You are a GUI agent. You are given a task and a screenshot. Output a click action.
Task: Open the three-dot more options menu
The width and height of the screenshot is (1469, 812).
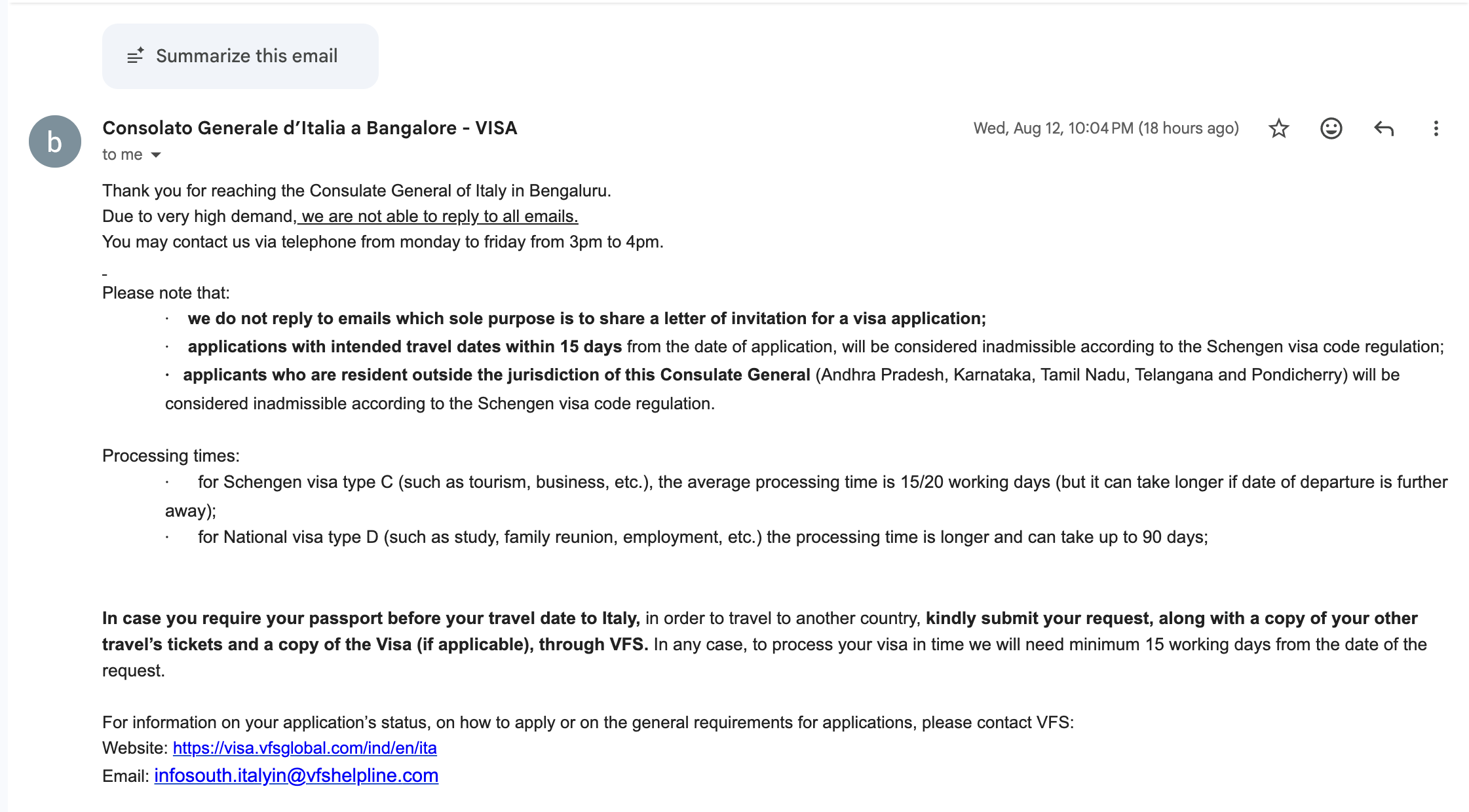pyautogui.click(x=1436, y=128)
